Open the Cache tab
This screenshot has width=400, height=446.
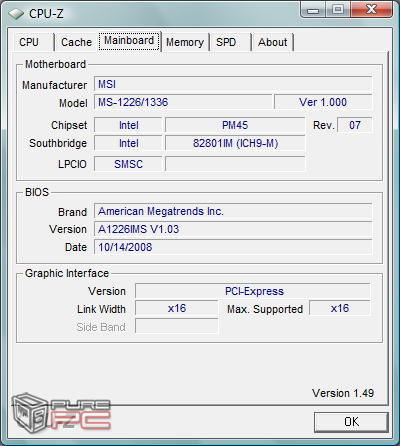(76, 42)
